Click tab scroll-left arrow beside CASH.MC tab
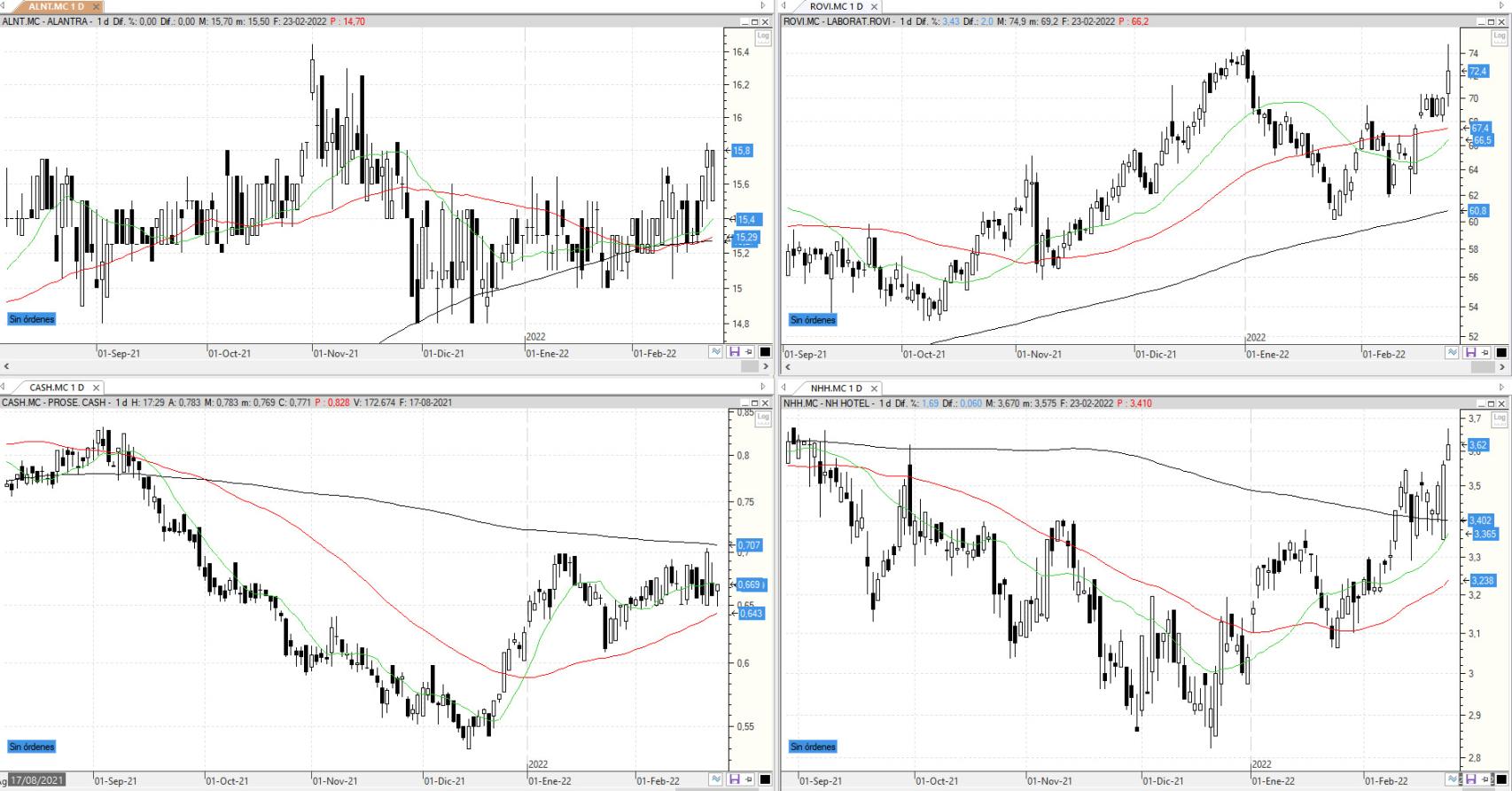1512x791 pixels. (x=4, y=387)
